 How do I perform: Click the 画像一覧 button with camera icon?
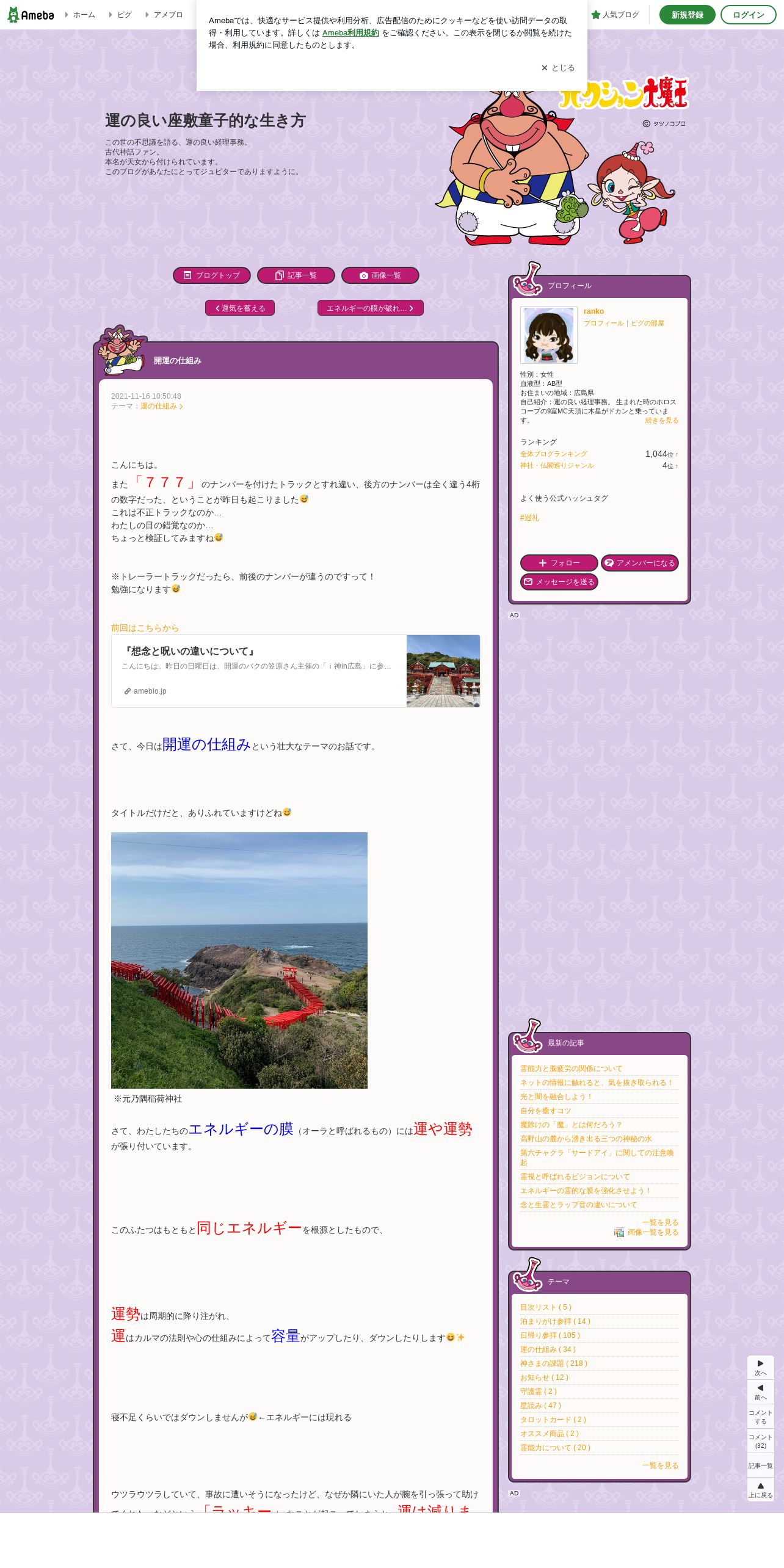pos(380,275)
